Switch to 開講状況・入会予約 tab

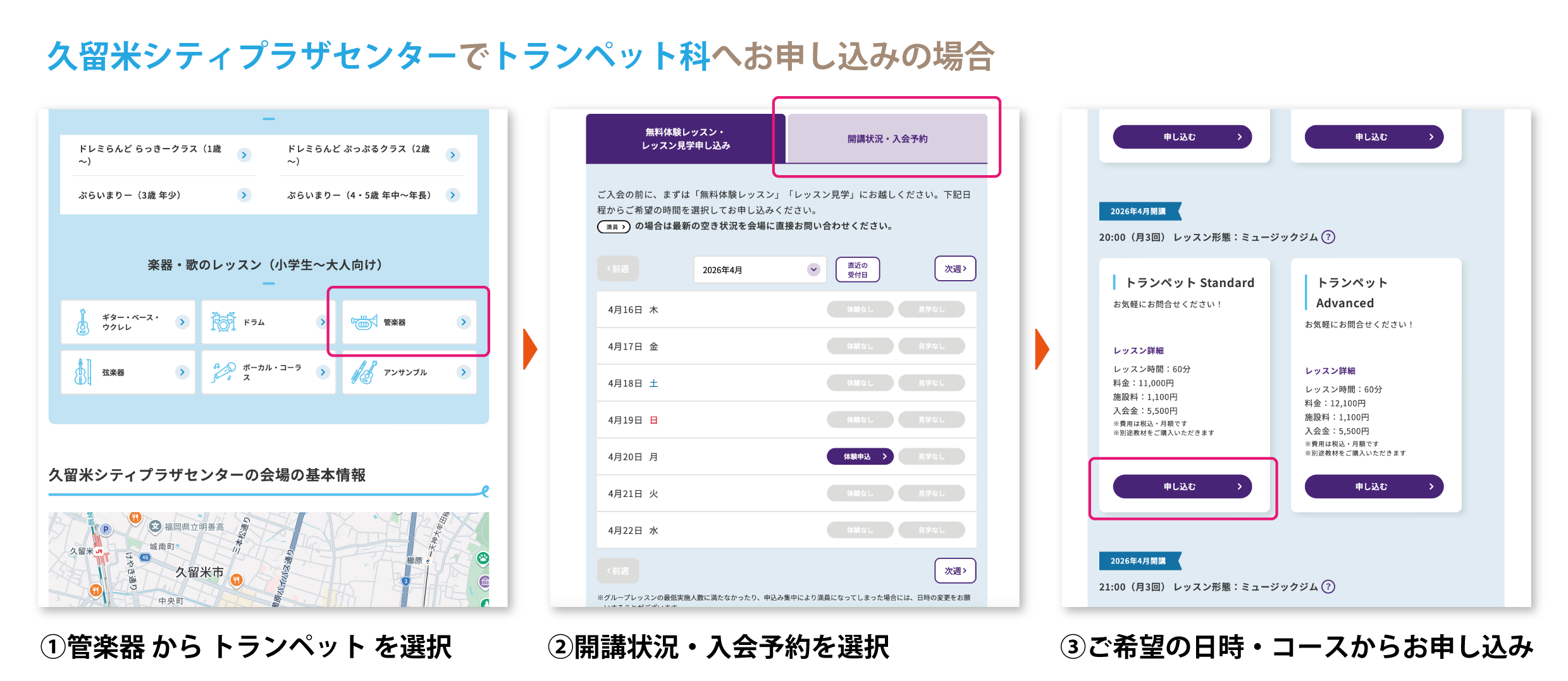coord(887,138)
